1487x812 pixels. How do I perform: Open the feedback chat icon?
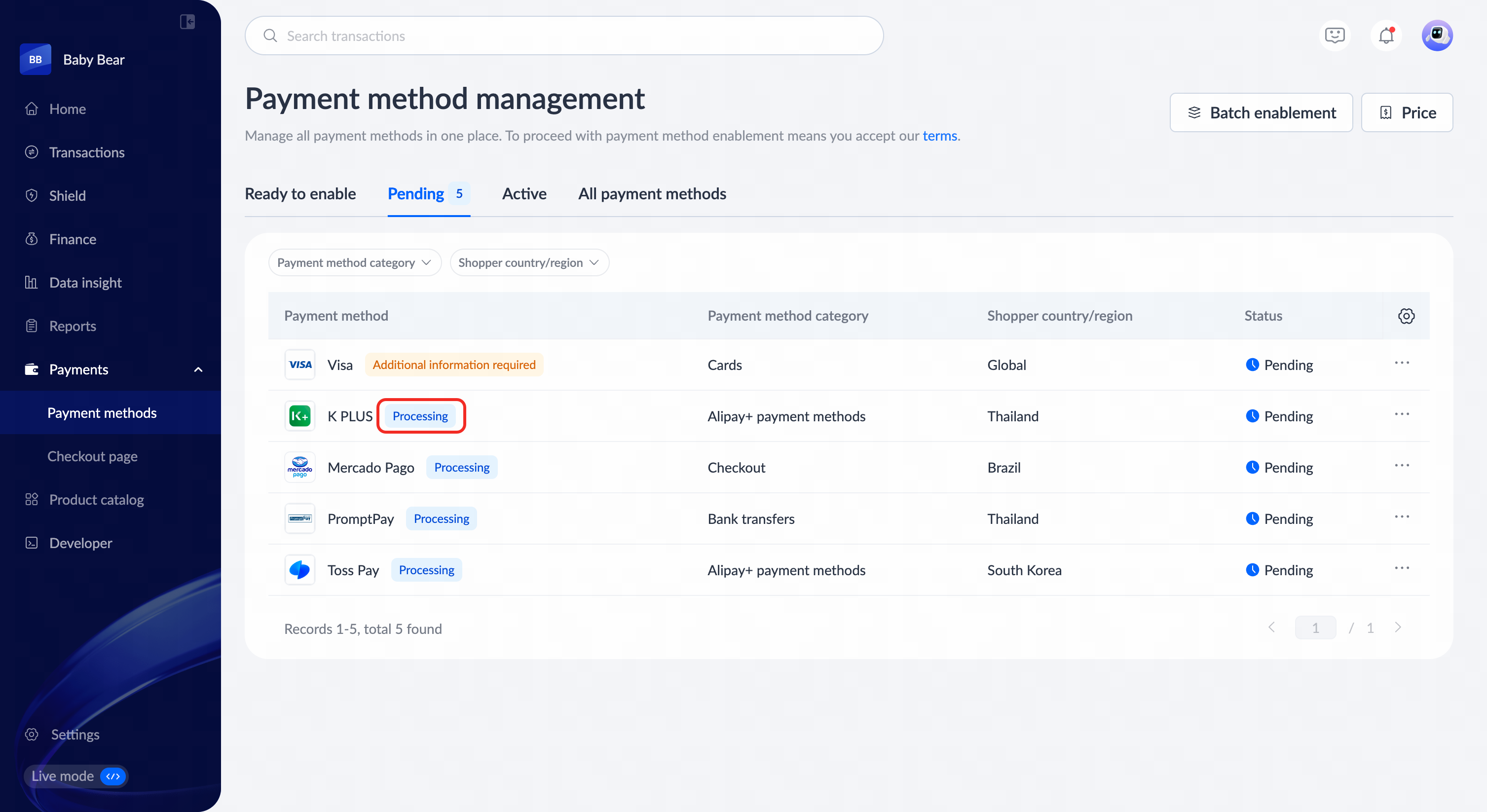click(x=1335, y=36)
